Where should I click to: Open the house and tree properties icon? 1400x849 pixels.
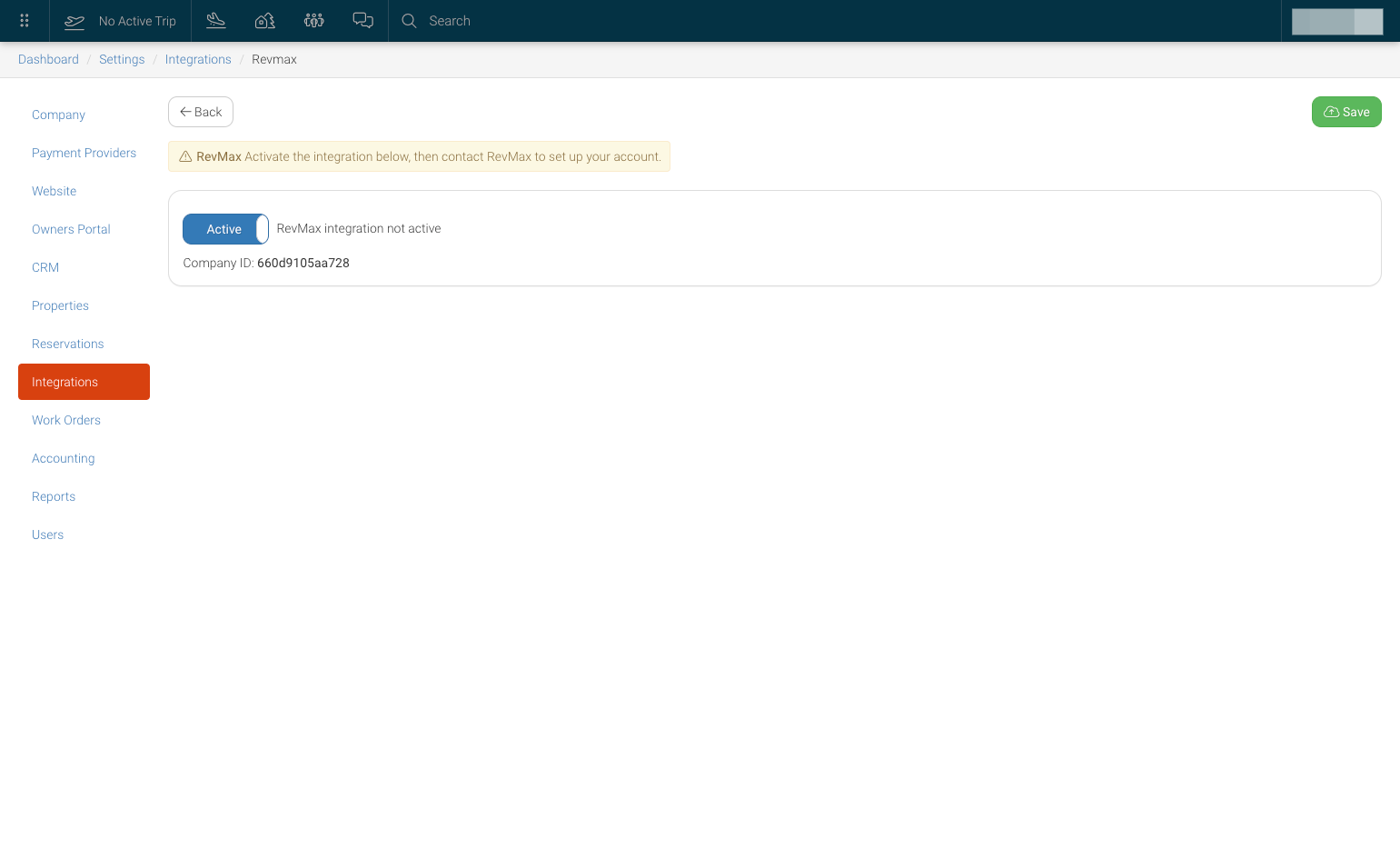(265, 21)
